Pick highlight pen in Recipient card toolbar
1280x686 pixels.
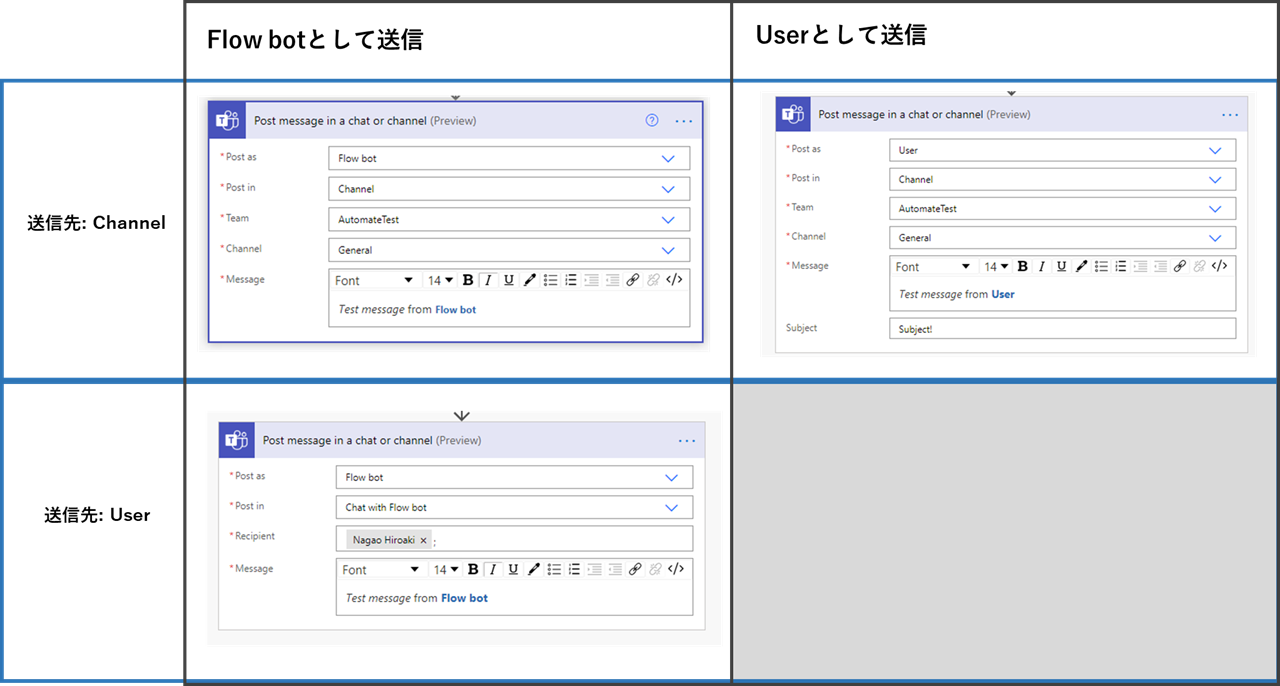pyautogui.click(x=533, y=569)
